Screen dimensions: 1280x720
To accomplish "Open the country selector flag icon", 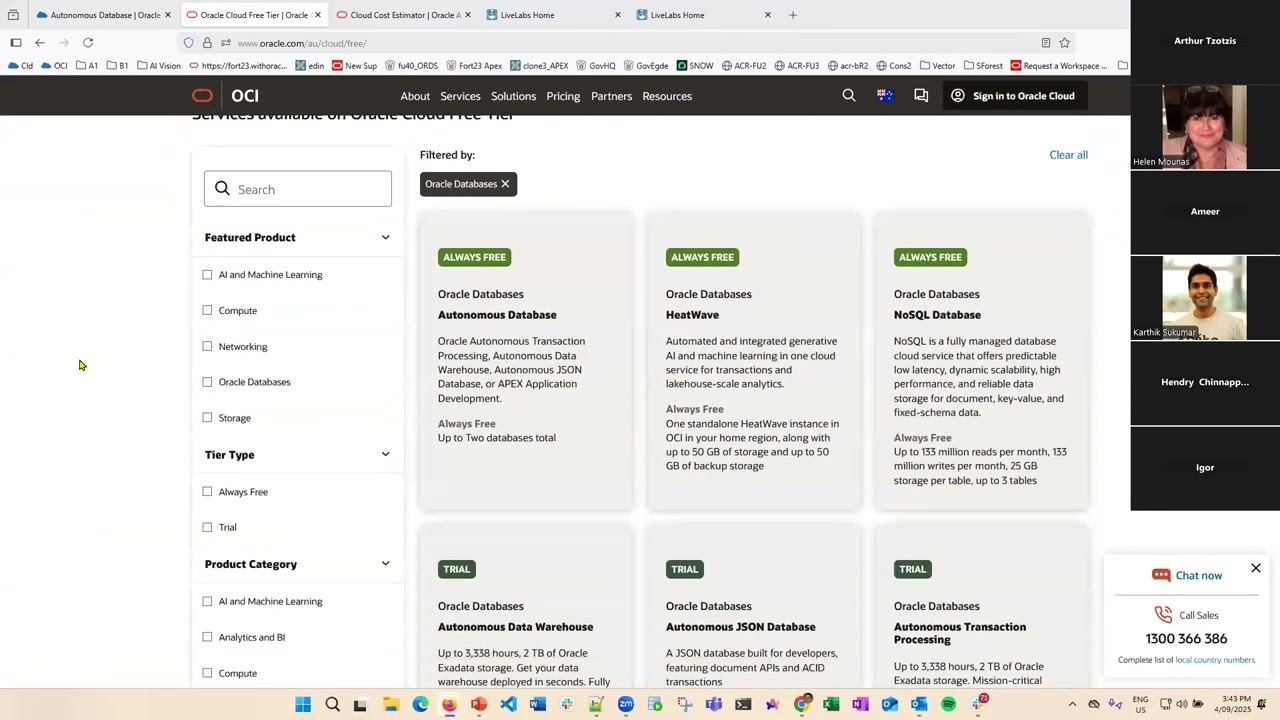I will (885, 96).
